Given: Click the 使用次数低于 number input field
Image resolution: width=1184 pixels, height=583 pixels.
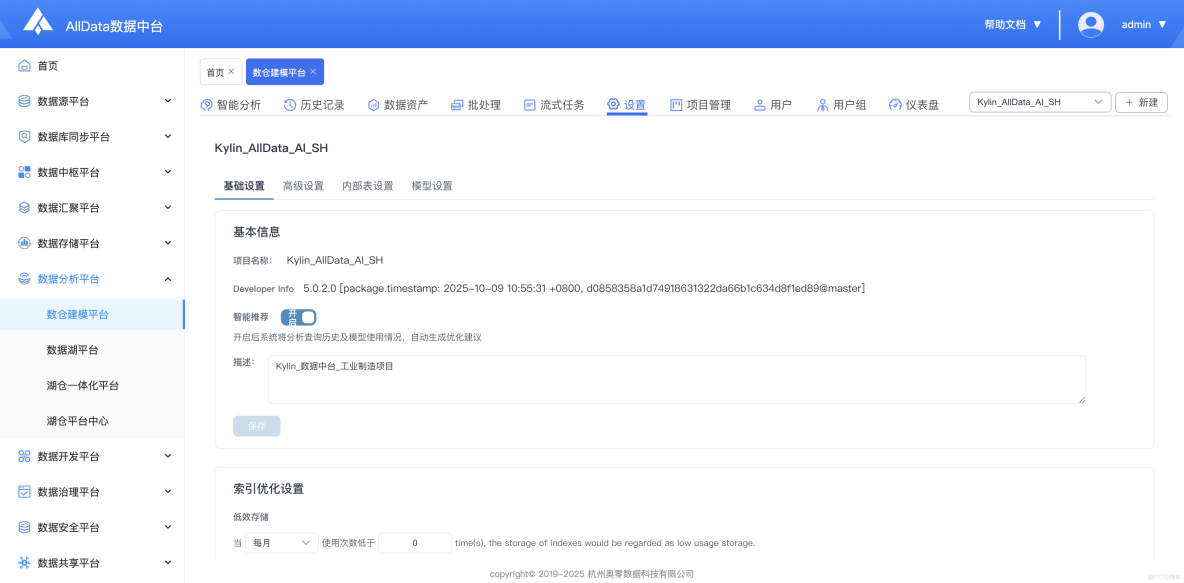Looking at the screenshot, I should [x=414, y=542].
